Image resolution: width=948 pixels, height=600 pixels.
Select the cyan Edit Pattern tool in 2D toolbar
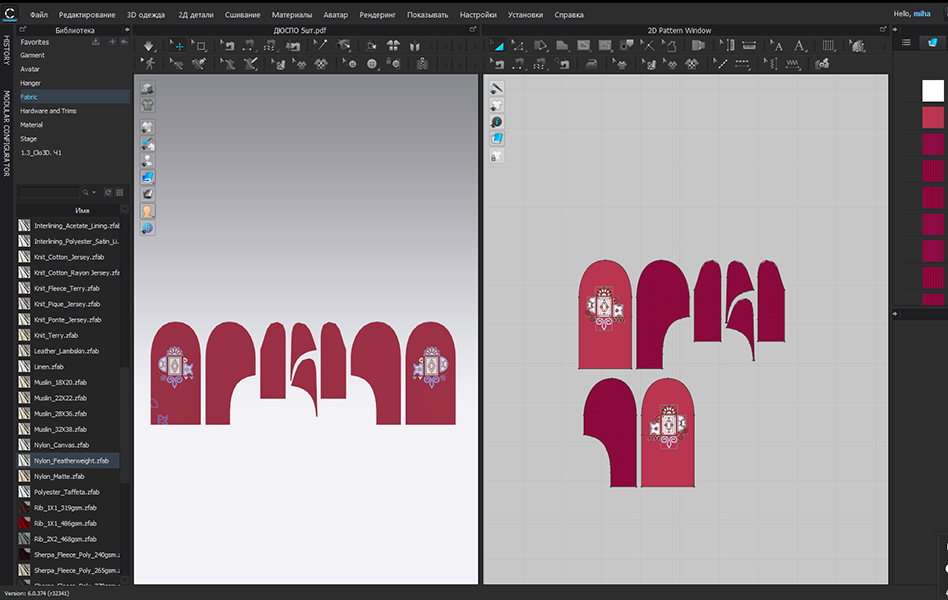tap(497, 45)
